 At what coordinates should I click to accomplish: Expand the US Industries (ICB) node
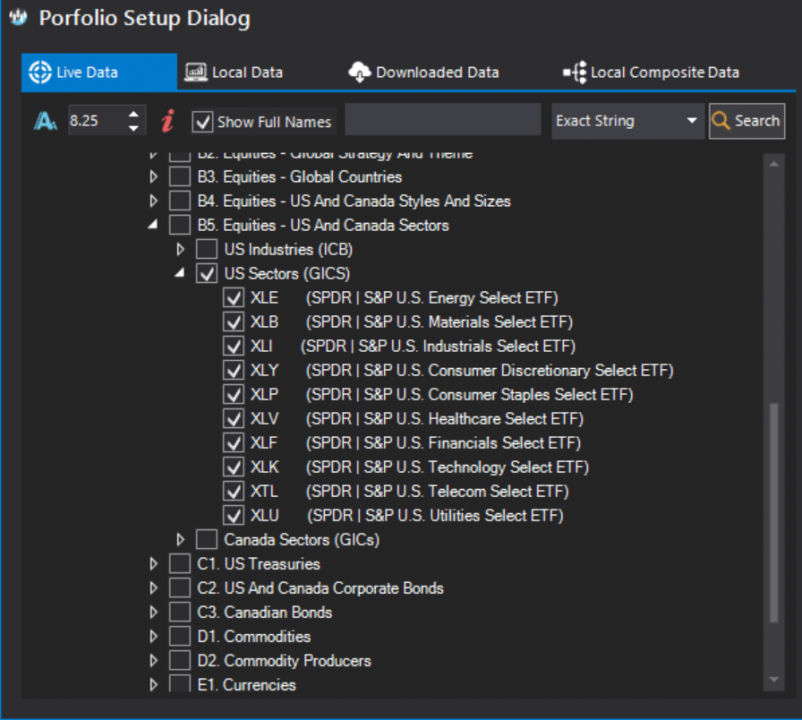(180, 249)
